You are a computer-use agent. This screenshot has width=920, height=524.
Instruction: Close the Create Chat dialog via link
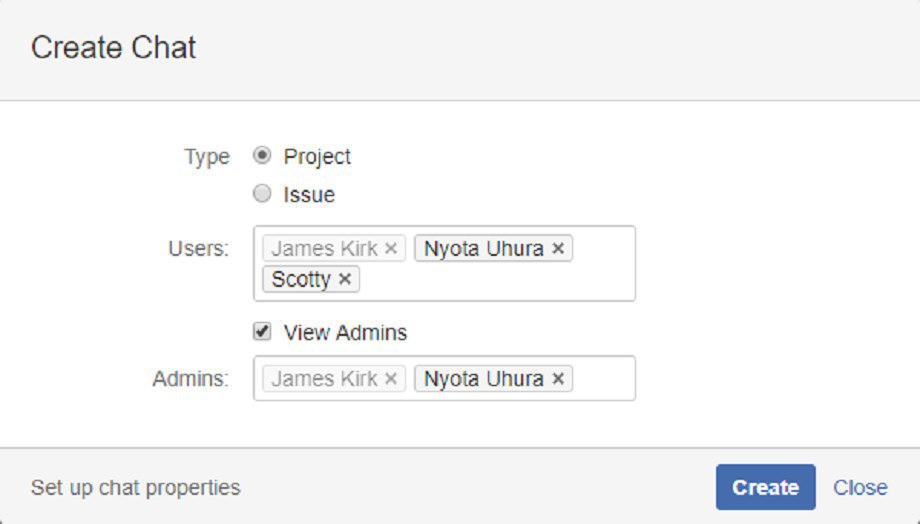(x=860, y=487)
